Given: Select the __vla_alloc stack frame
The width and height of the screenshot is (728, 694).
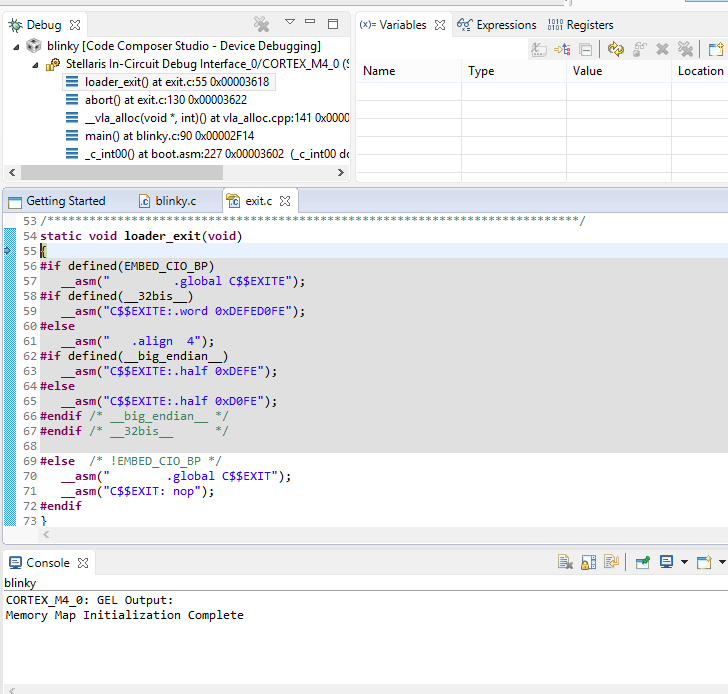Looking at the screenshot, I should coord(216,118).
